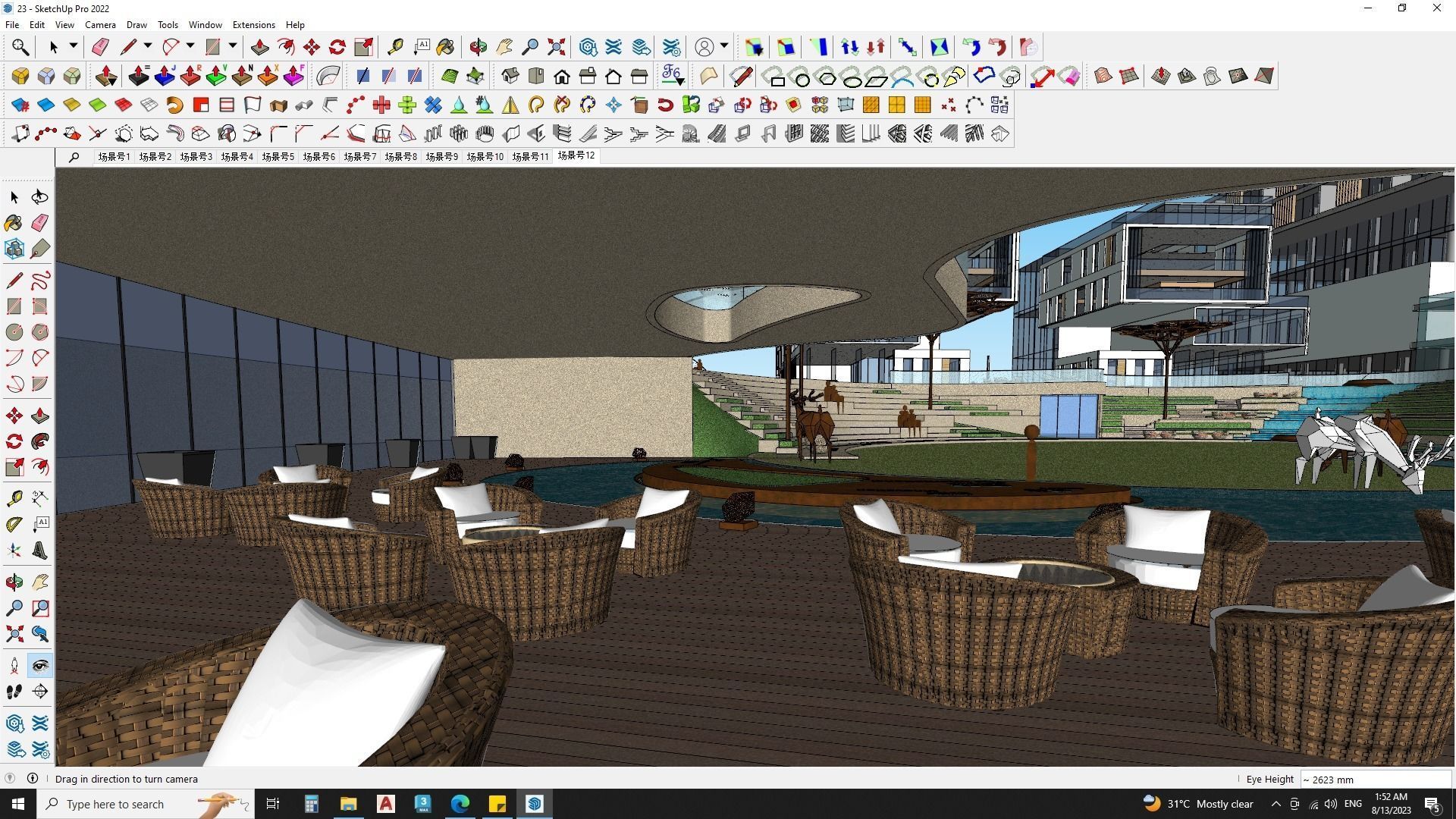Select the Paint Bucket tool in top toolbar
Viewport: 1456px width, 819px height.
pyautogui.click(x=445, y=47)
